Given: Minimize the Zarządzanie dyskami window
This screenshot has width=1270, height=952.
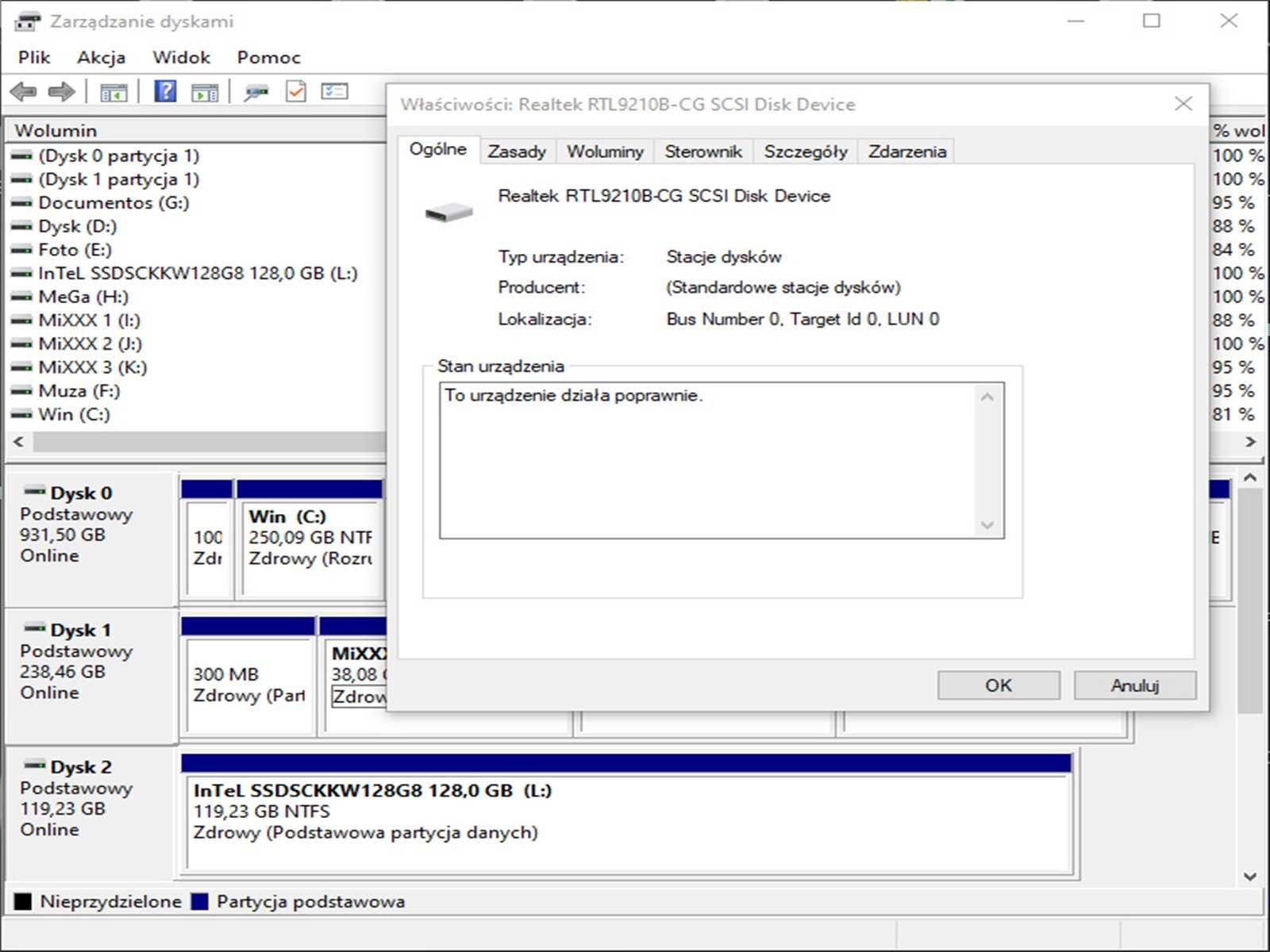Looking at the screenshot, I should click(x=1076, y=21).
